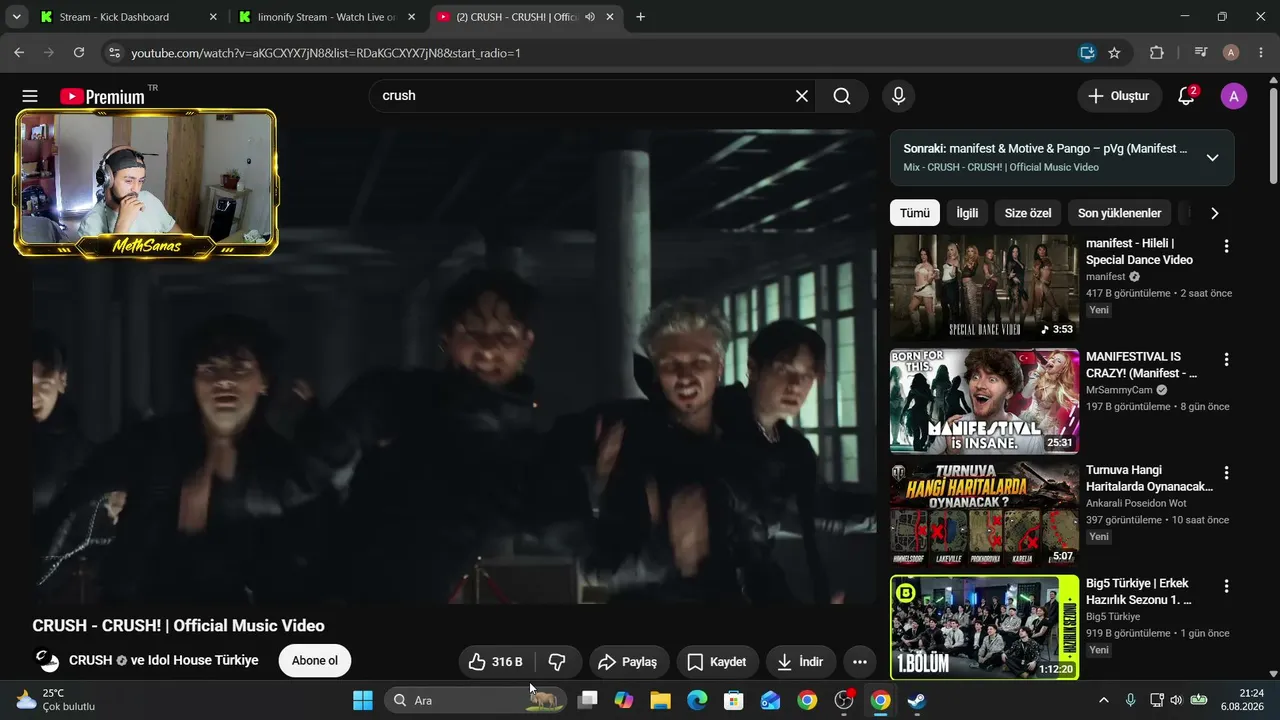Open options for manifest - Hileli video
This screenshot has width=1280, height=720.
click(1226, 246)
